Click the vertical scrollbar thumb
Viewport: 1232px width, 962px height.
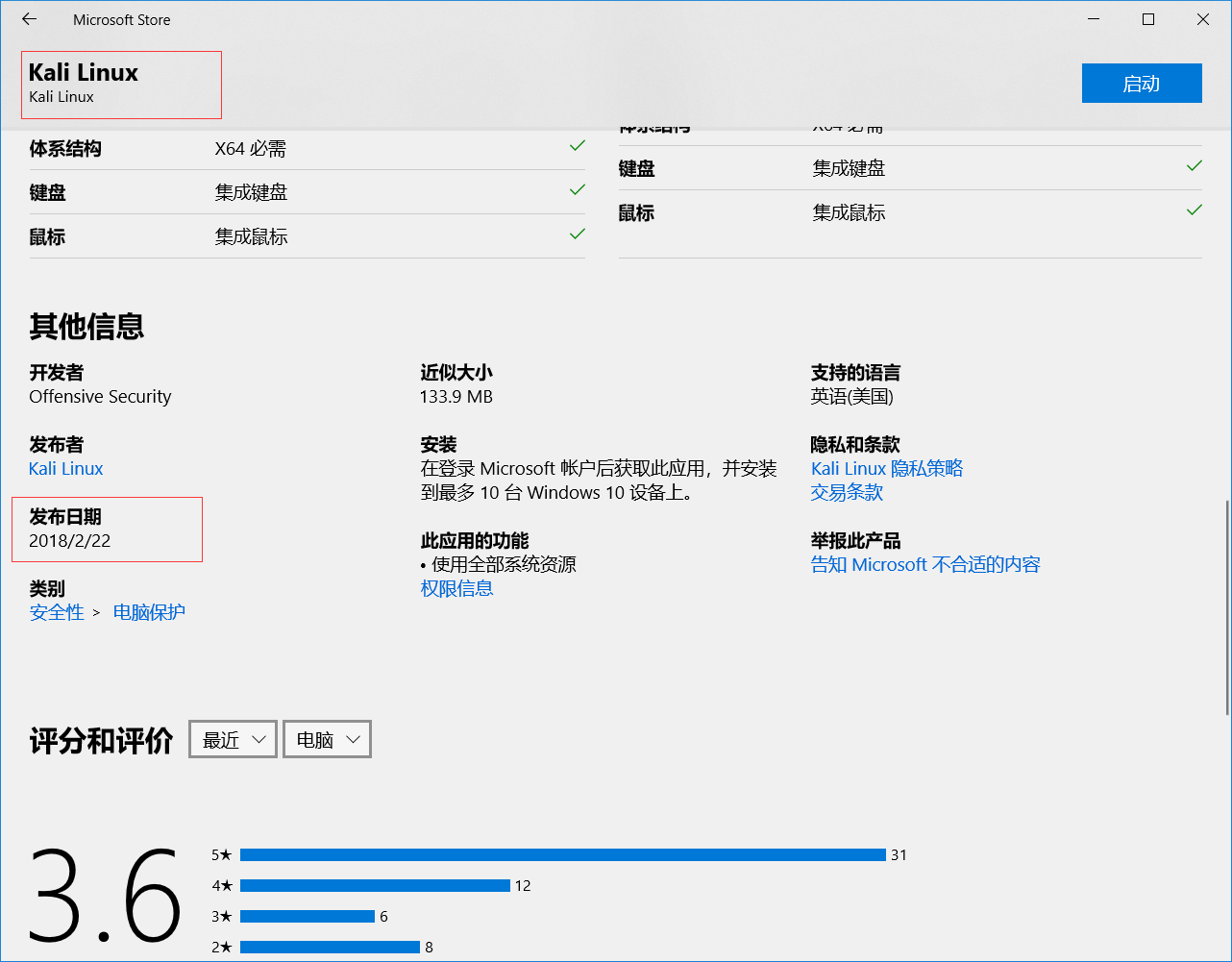tap(1227, 607)
